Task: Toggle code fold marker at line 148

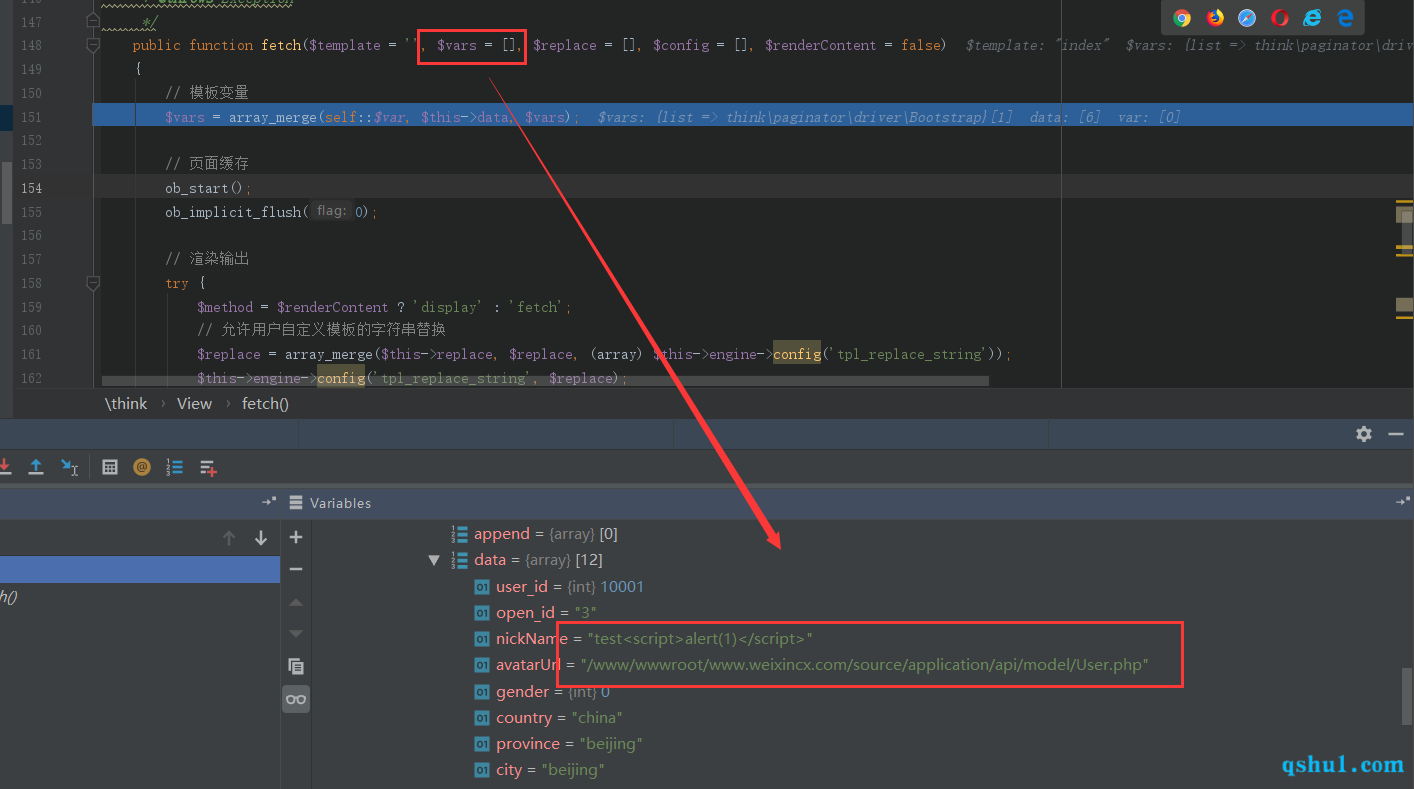Action: (x=93, y=45)
